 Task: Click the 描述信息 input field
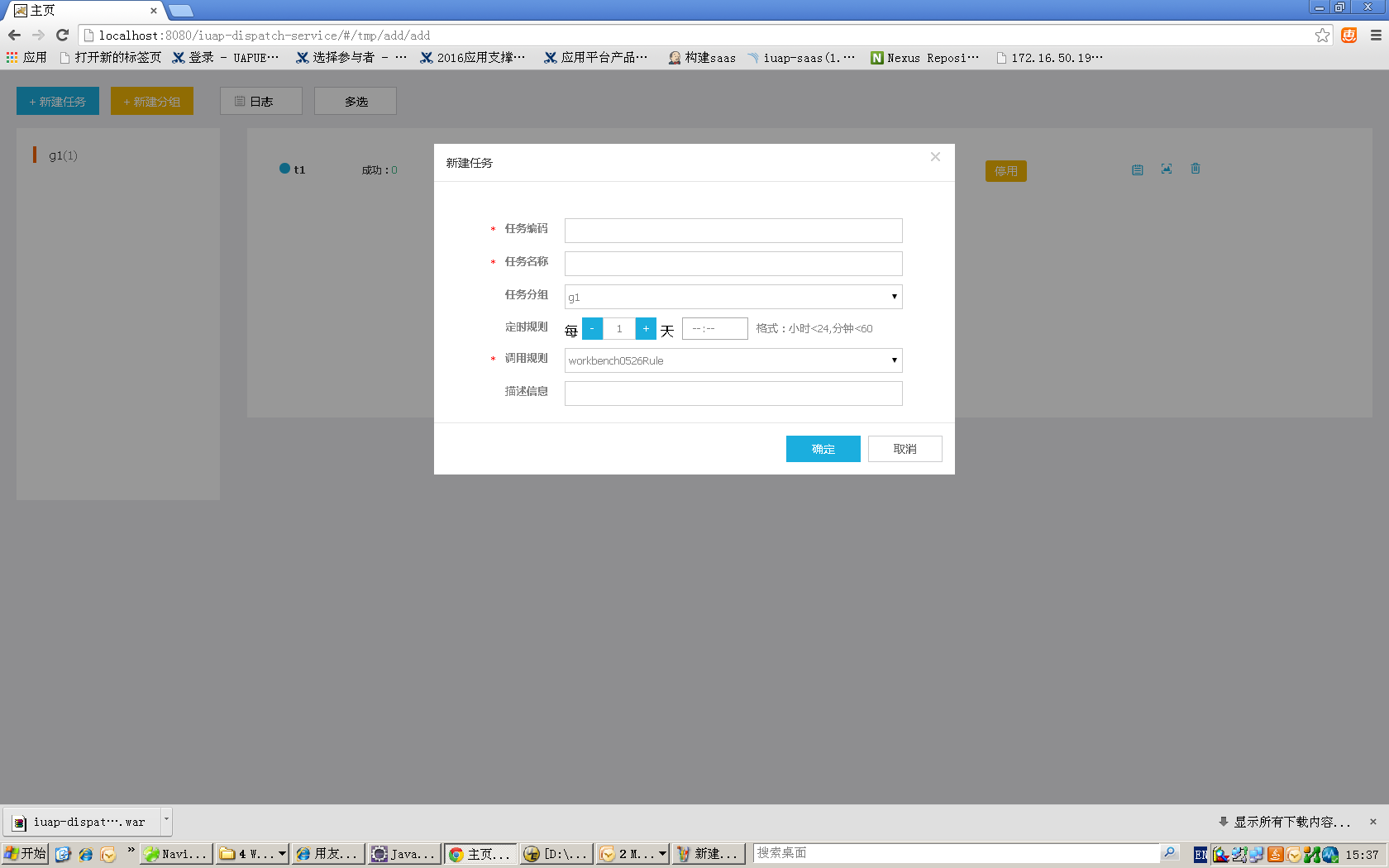[733, 393]
